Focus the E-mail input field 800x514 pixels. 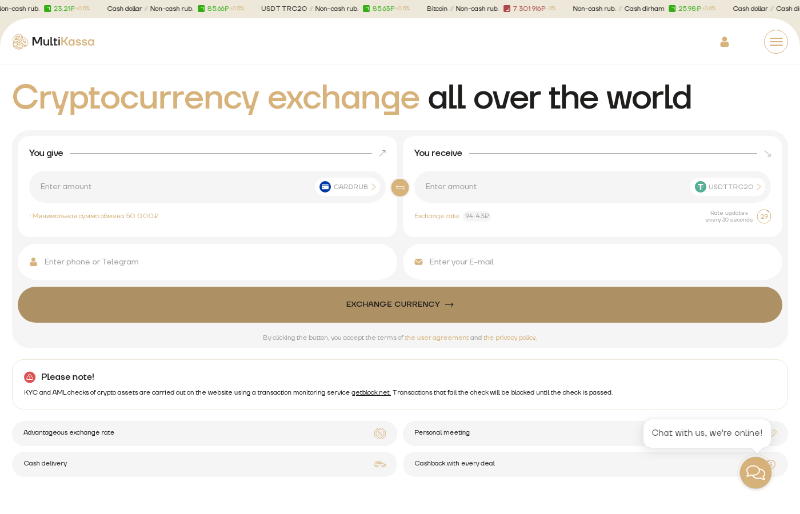[x=595, y=262]
